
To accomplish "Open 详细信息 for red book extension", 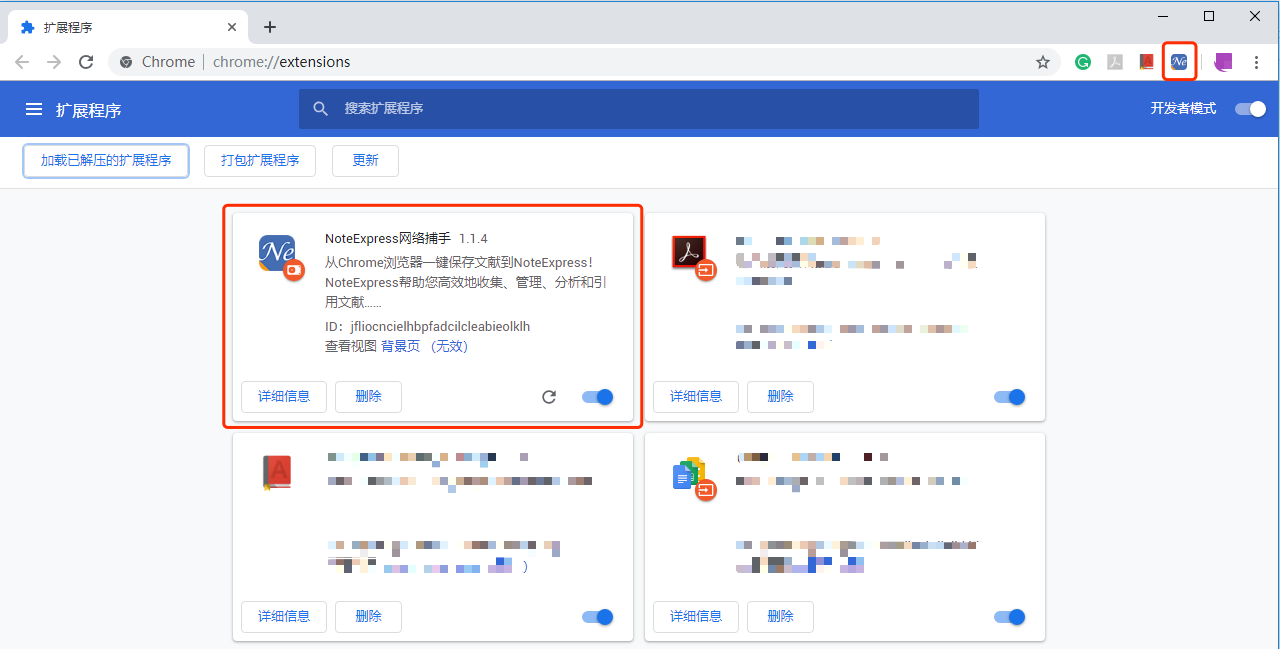I will pyautogui.click(x=284, y=616).
